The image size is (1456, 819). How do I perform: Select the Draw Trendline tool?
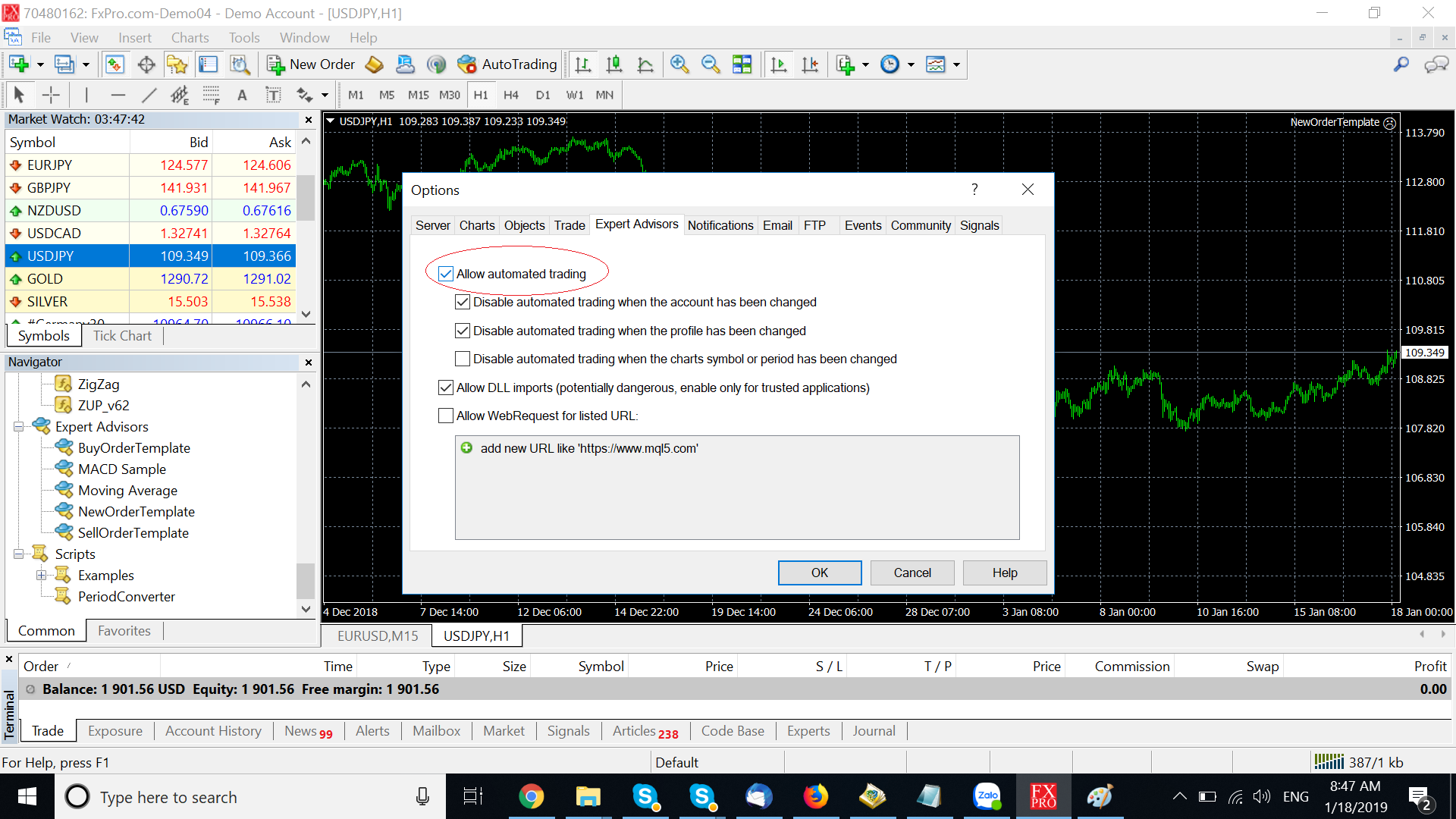pyautogui.click(x=149, y=95)
